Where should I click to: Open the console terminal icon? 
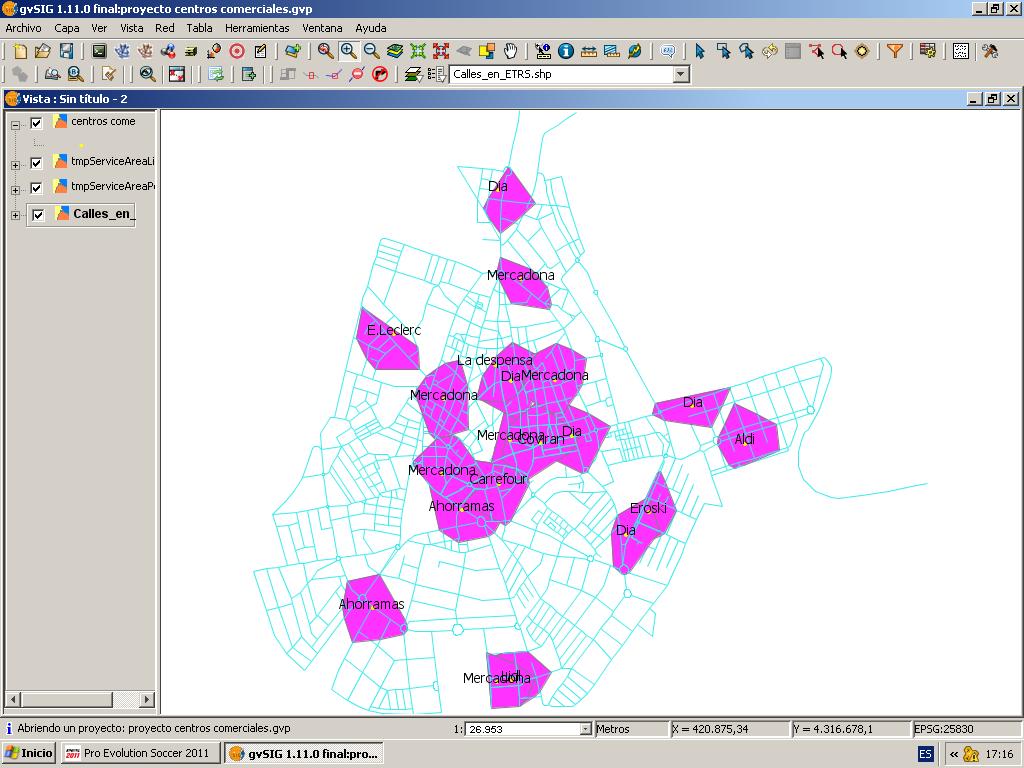(x=99, y=51)
